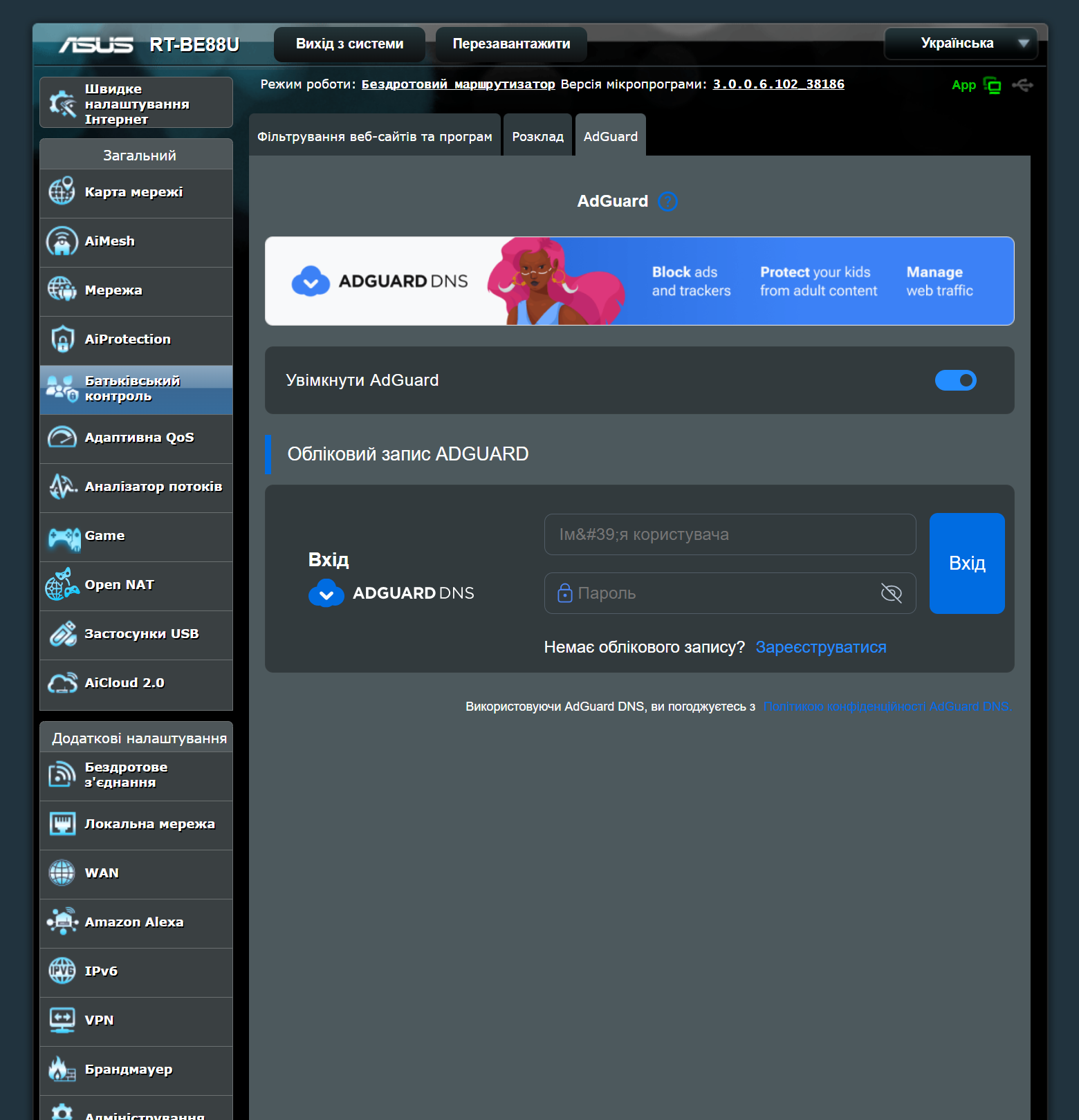Click the WAN globe icon
Image resolution: width=1079 pixels, height=1120 pixels.
[x=62, y=872]
